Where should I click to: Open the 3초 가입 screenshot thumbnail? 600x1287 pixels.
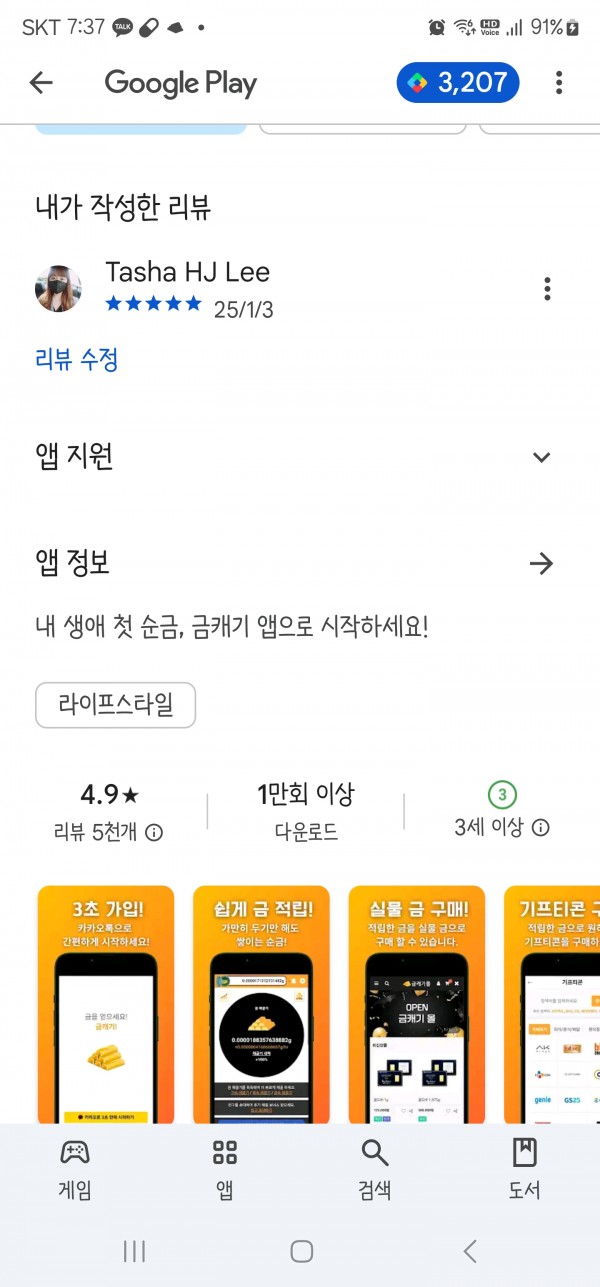(106, 1004)
